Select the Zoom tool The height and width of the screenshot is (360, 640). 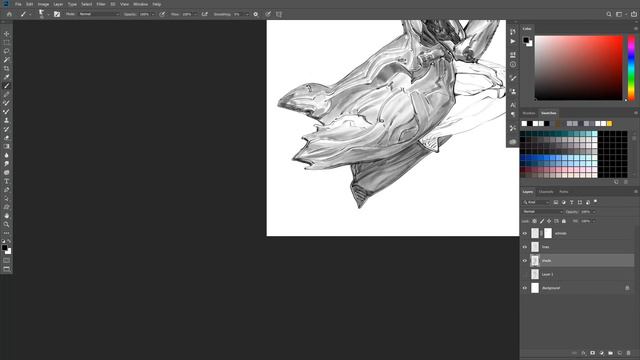point(7,224)
